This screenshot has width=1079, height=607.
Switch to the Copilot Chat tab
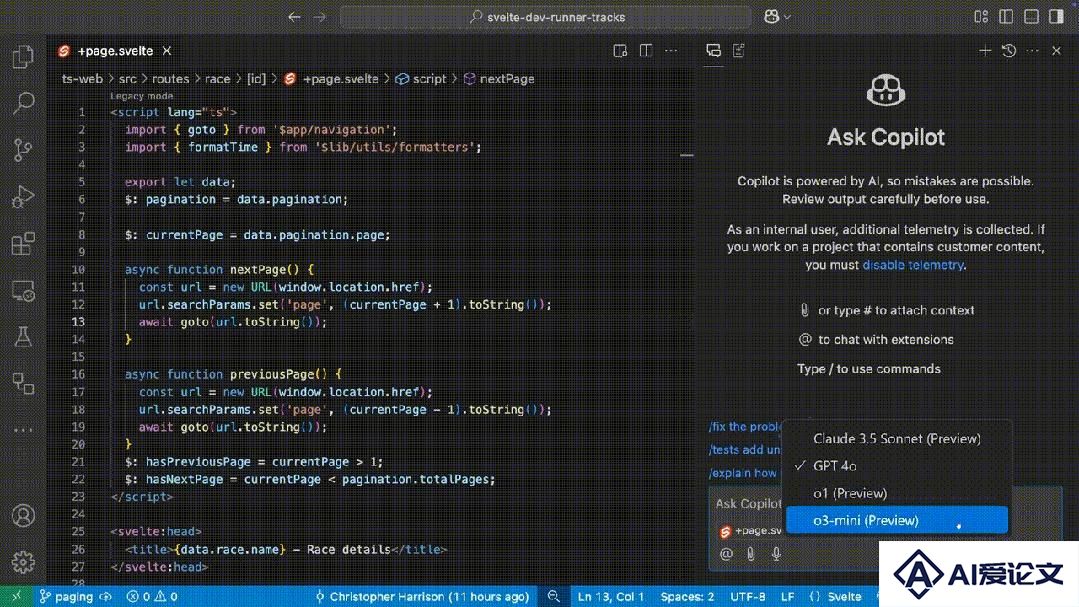(x=714, y=51)
